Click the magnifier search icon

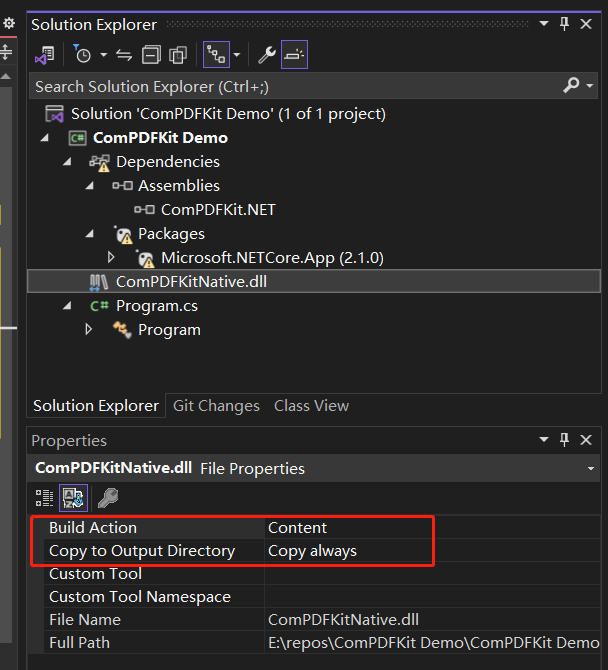click(x=571, y=85)
